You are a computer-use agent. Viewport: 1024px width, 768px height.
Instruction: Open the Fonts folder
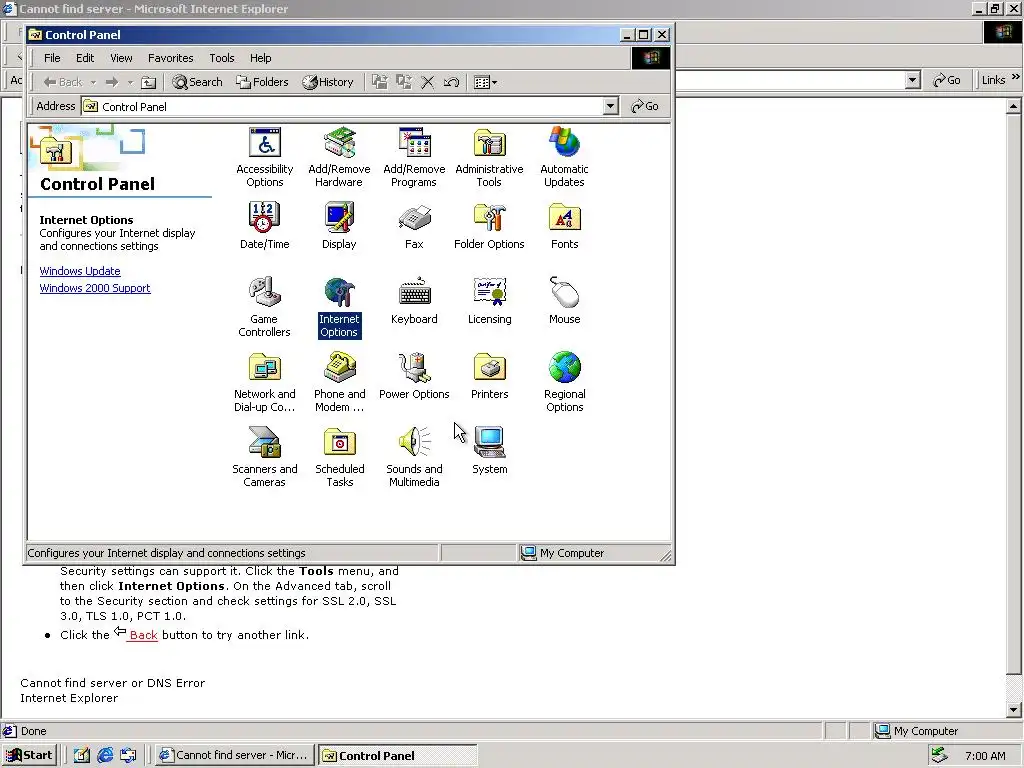coord(564,225)
